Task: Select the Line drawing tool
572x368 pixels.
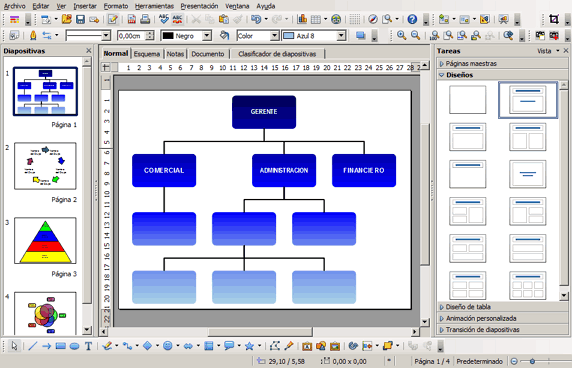Action: point(33,346)
